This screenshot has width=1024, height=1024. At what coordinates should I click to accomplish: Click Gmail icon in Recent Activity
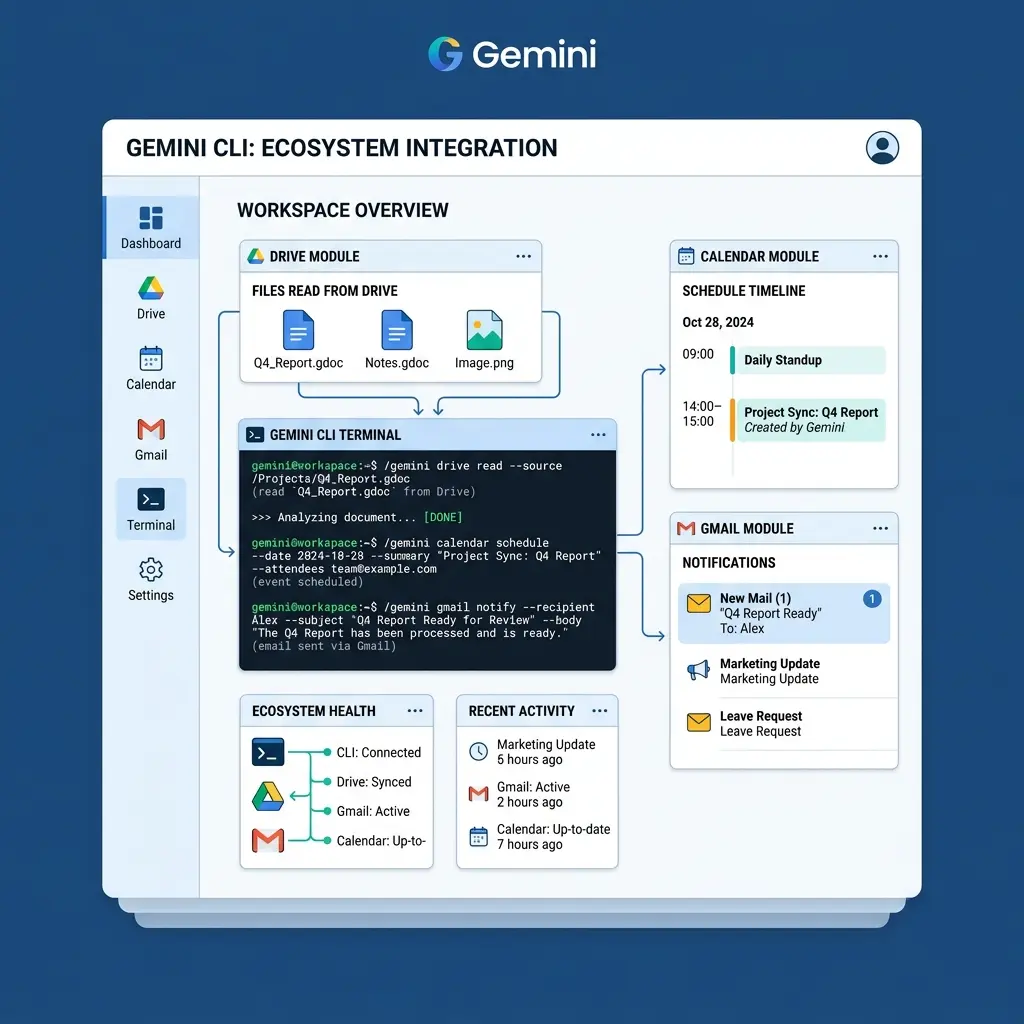point(479,793)
